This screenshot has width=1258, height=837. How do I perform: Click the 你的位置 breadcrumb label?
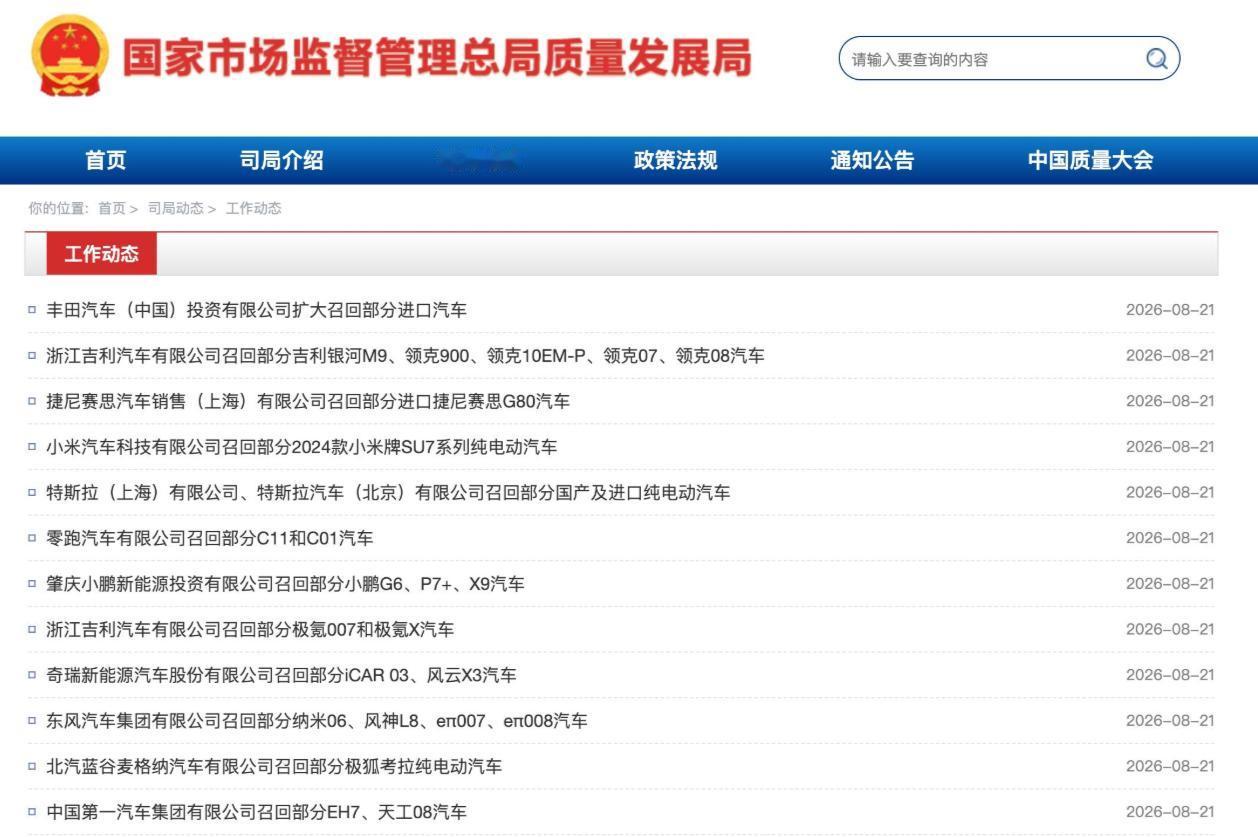click(59, 208)
